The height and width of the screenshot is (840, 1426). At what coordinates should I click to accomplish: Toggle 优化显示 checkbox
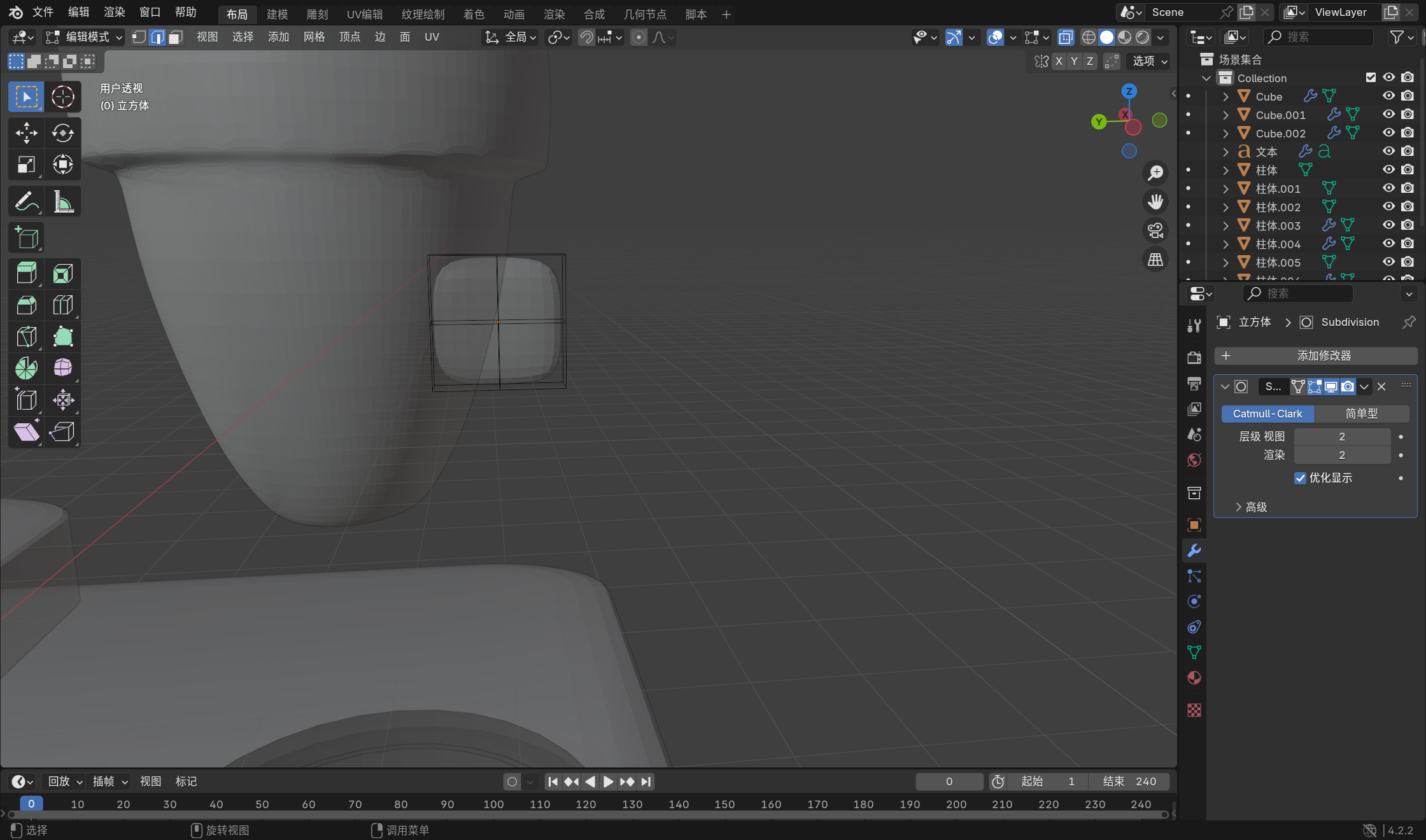(1301, 478)
